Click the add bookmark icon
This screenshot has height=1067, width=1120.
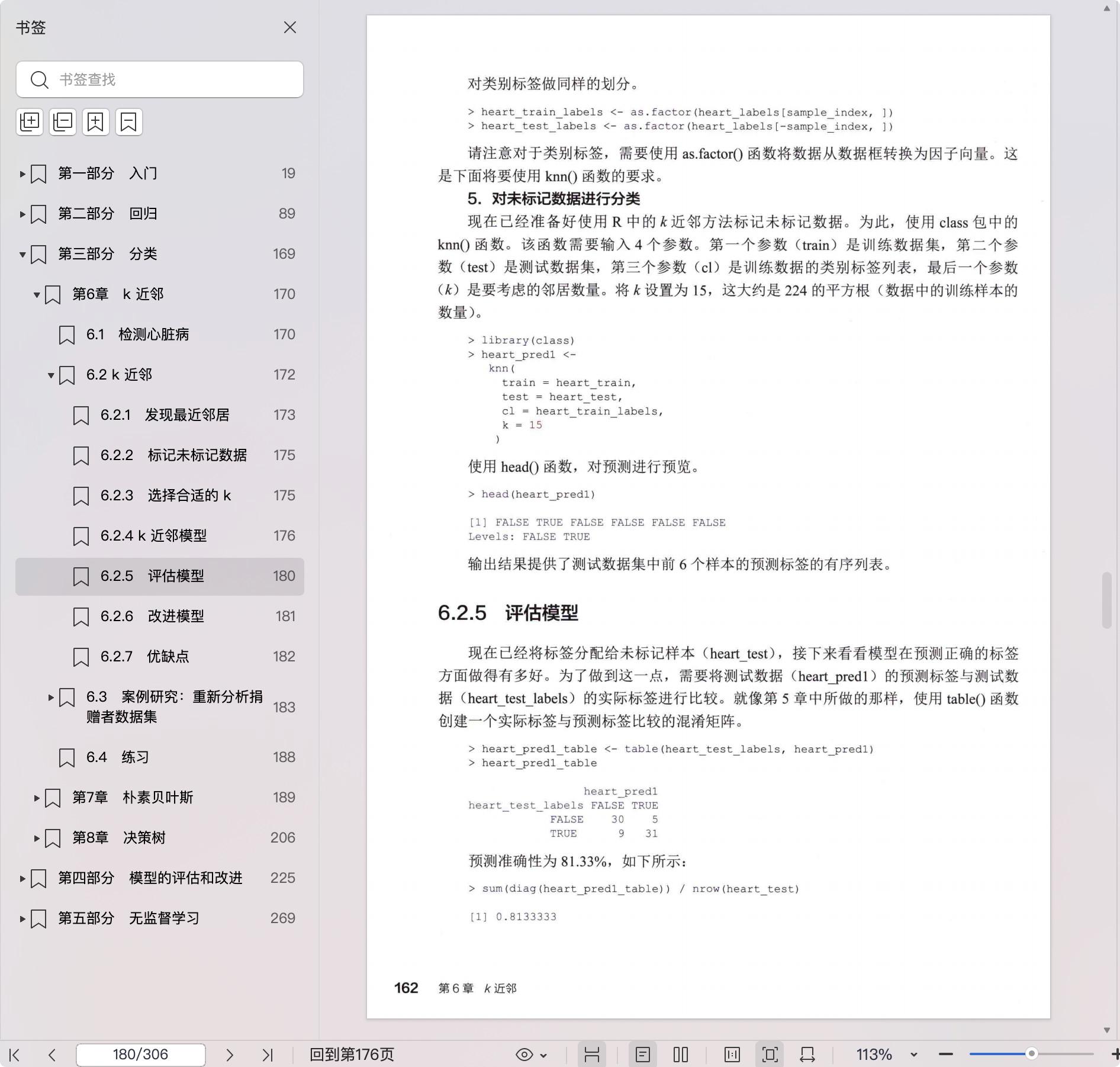pyautogui.click(x=95, y=122)
